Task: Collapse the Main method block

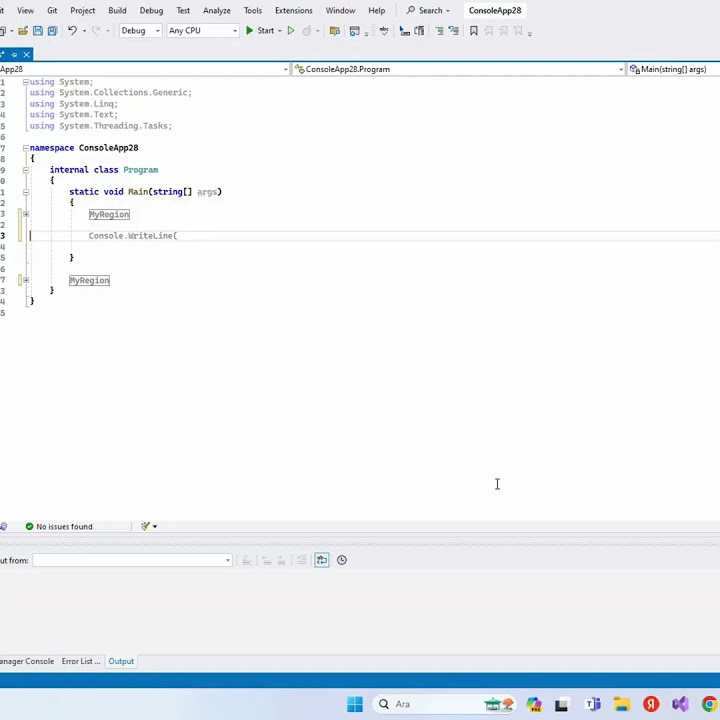Action: click(26, 192)
